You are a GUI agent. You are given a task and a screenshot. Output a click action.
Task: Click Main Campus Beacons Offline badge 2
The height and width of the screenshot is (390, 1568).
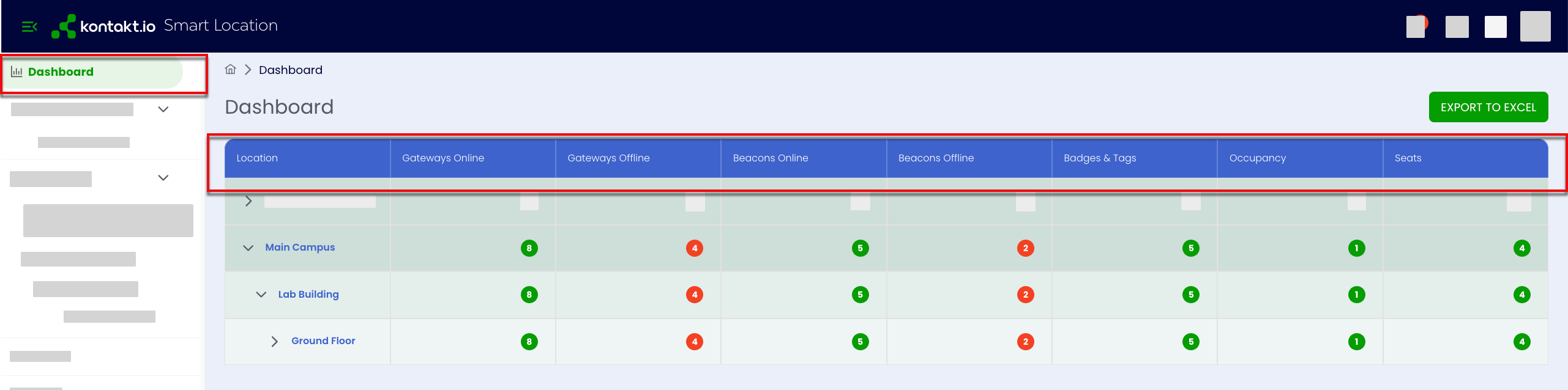click(1026, 248)
